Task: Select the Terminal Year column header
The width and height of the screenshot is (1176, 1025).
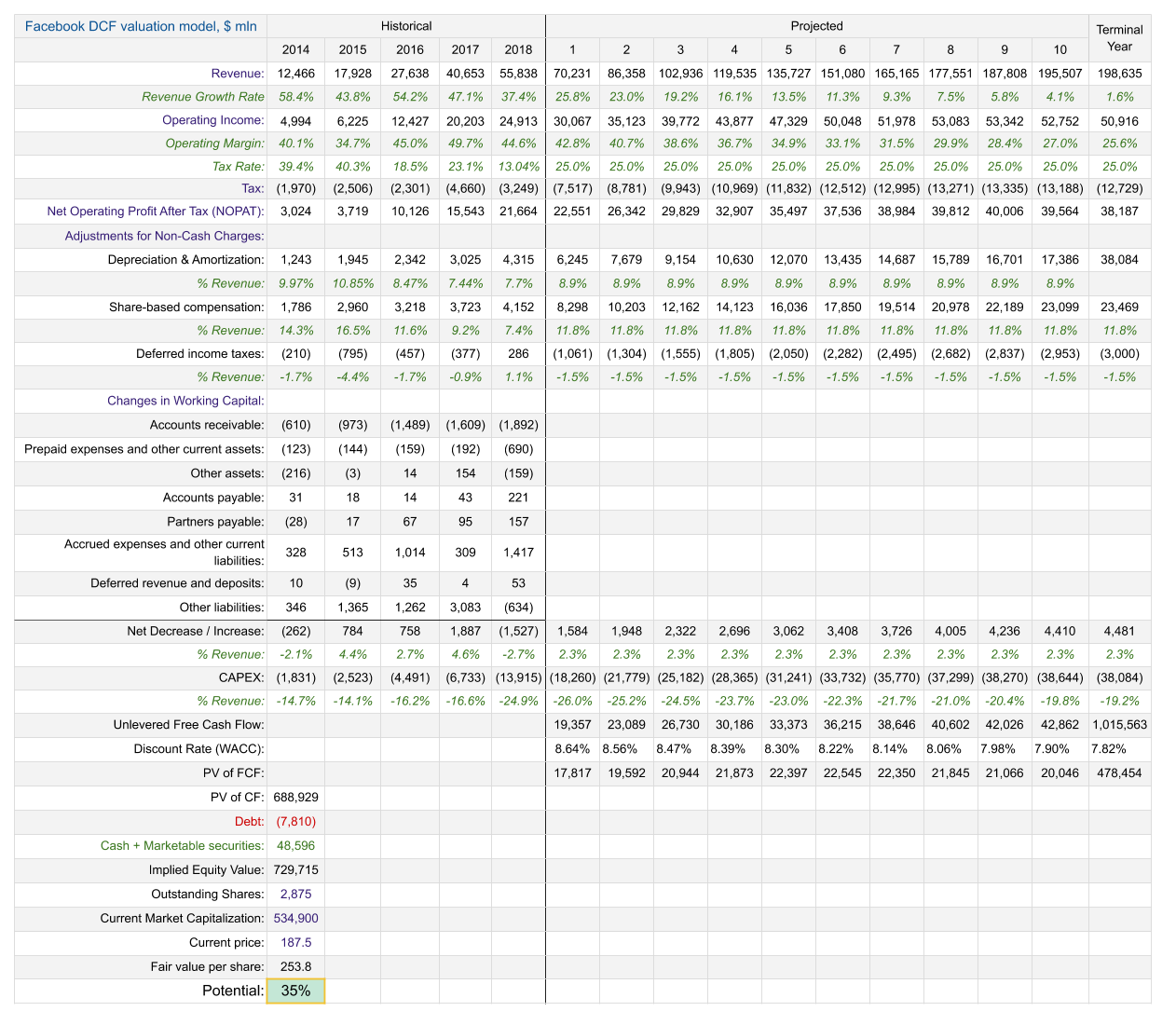Action: point(1119,38)
